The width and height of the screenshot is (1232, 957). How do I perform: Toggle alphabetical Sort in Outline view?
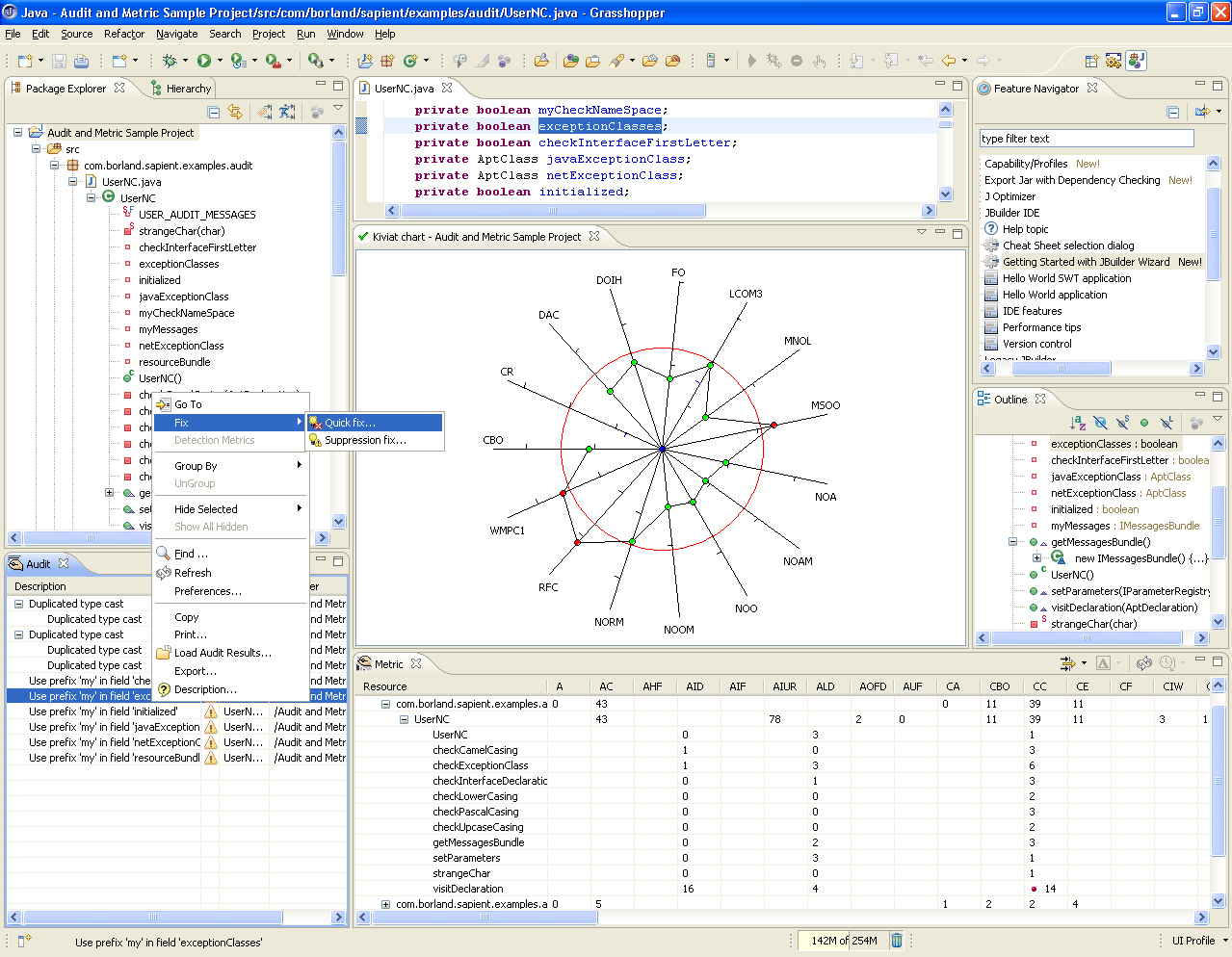[1078, 423]
